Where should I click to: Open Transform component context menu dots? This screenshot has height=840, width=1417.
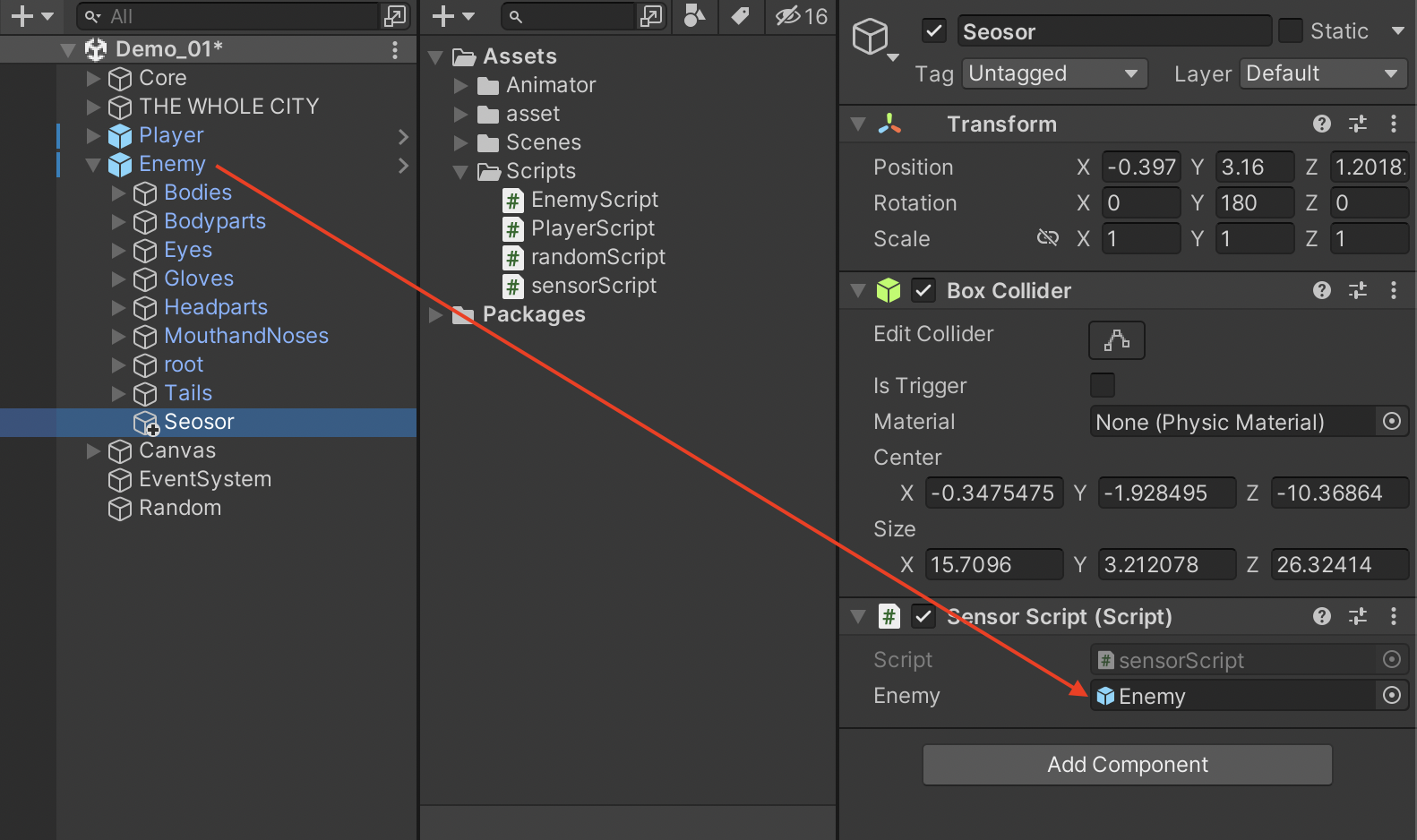(x=1394, y=124)
